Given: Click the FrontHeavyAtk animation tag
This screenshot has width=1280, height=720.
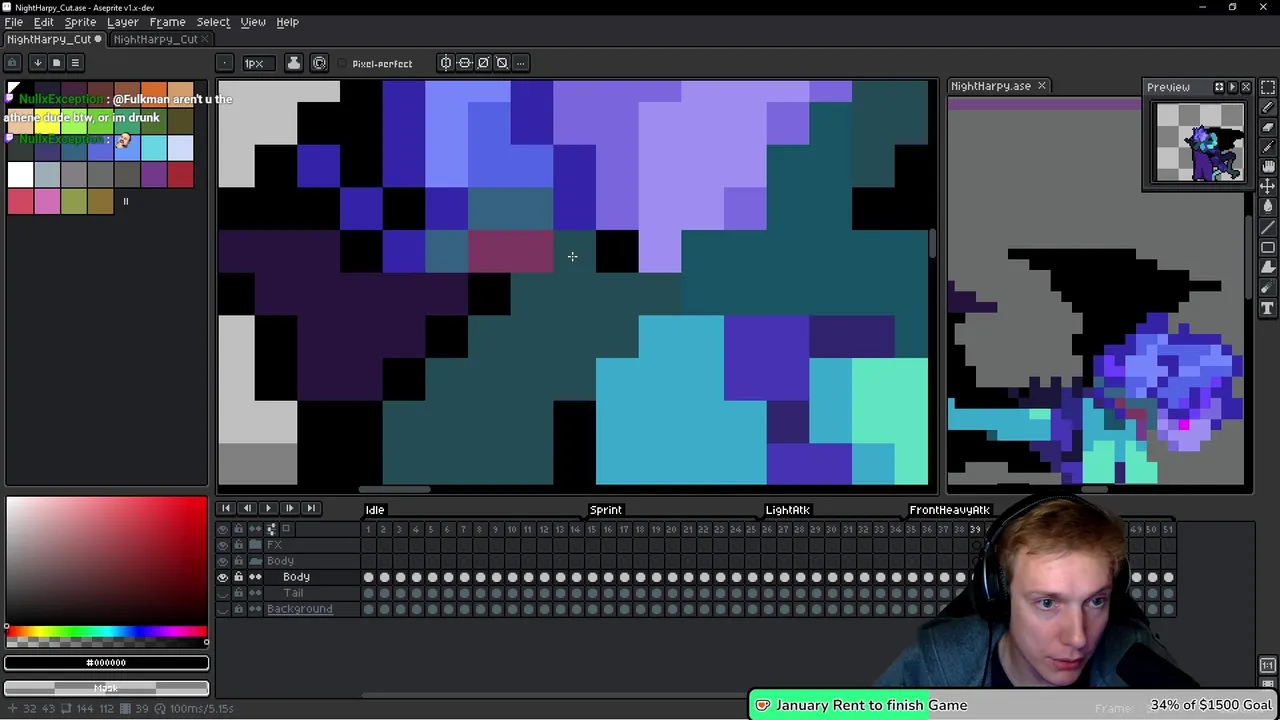Looking at the screenshot, I should pyautogui.click(x=949, y=510).
